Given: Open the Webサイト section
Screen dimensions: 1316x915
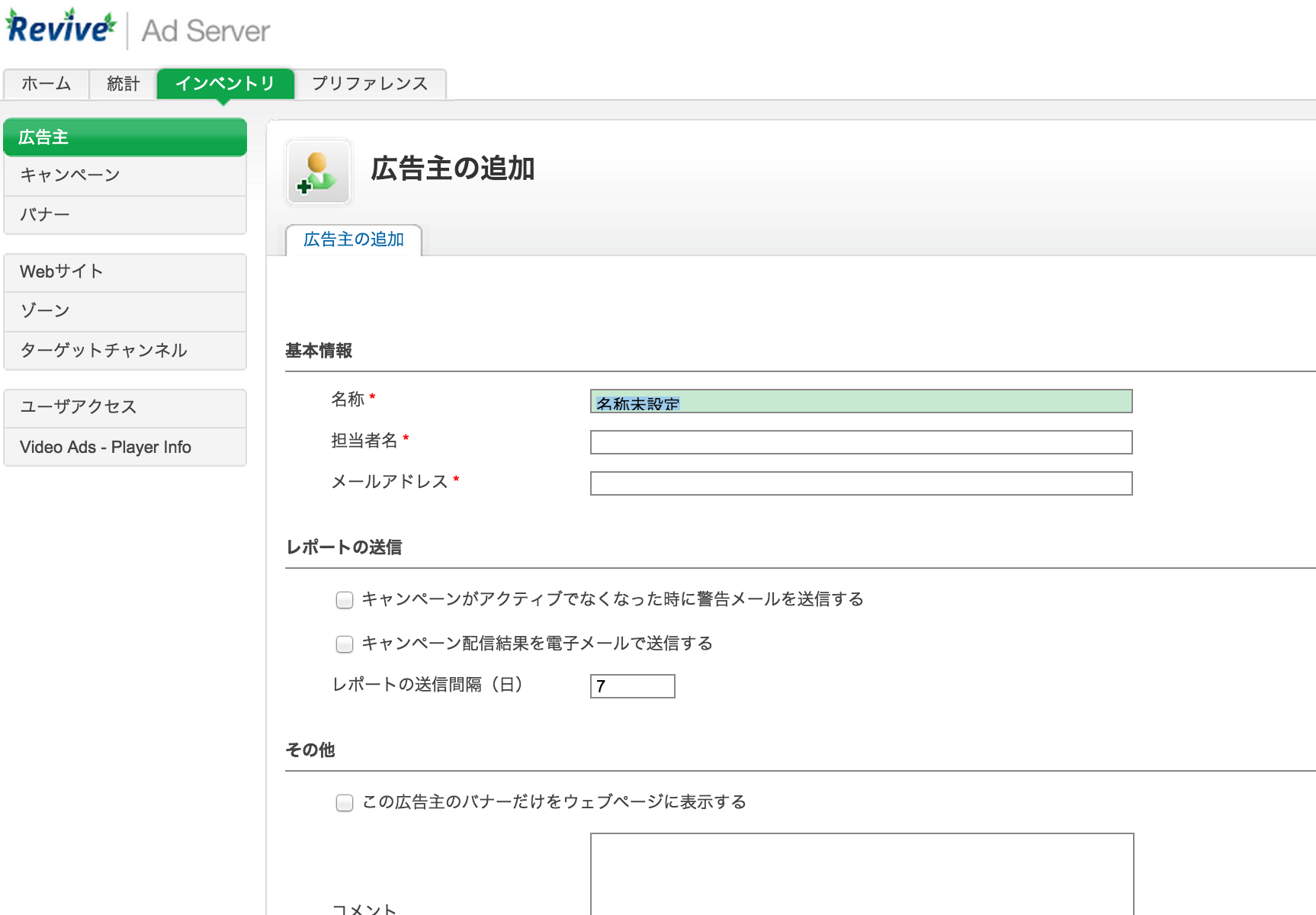Looking at the screenshot, I should coord(124,271).
